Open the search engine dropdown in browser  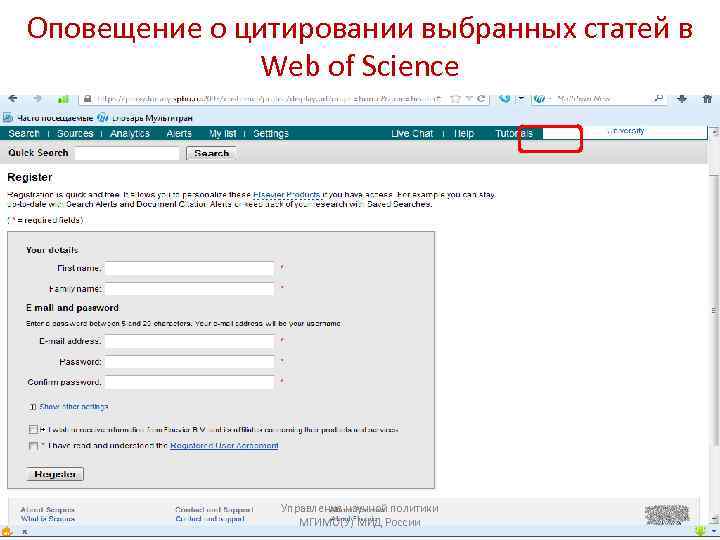[543, 99]
